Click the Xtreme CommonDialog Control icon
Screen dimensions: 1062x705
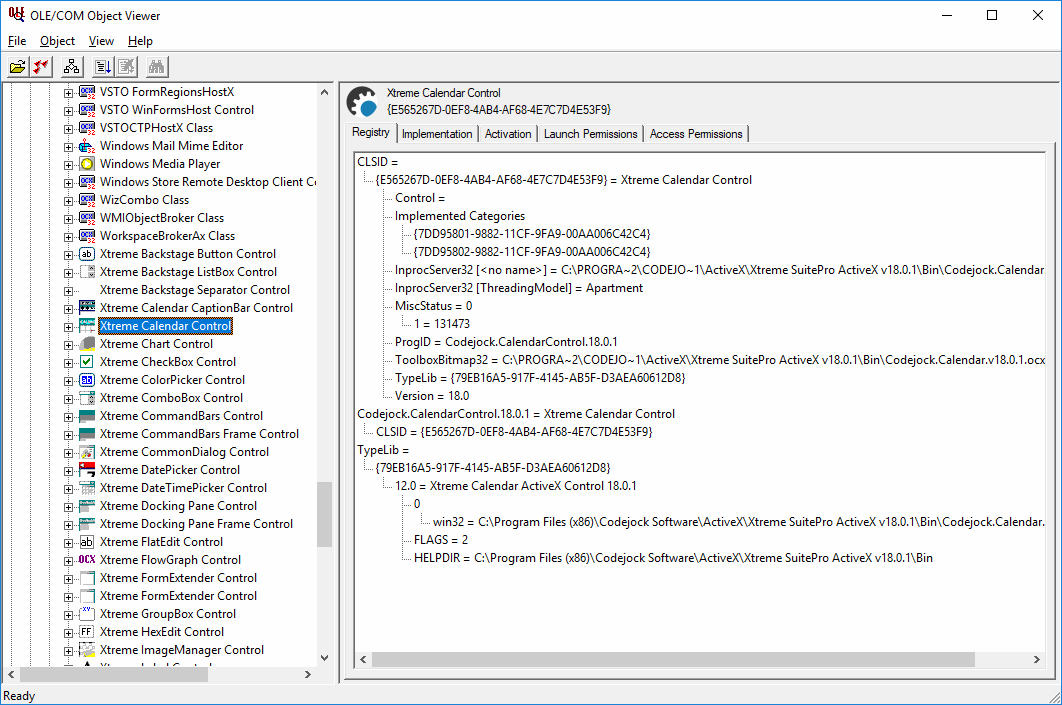(x=87, y=452)
